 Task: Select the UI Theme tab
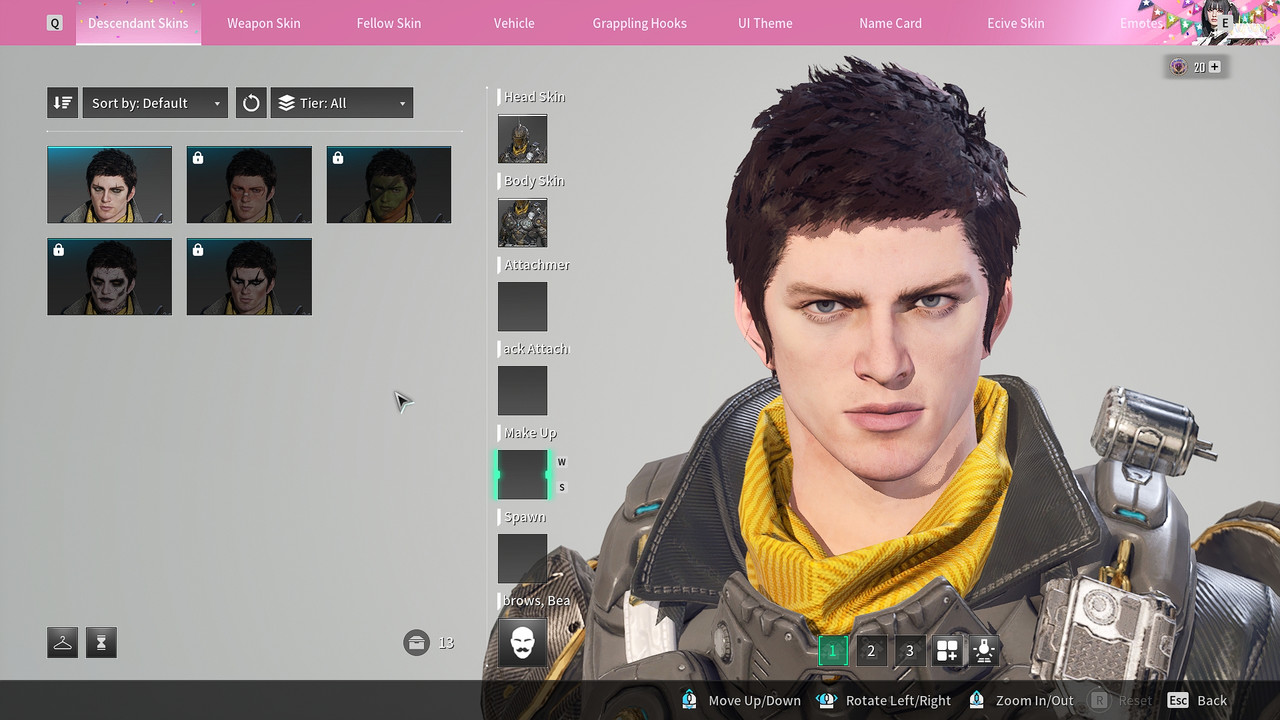click(765, 23)
